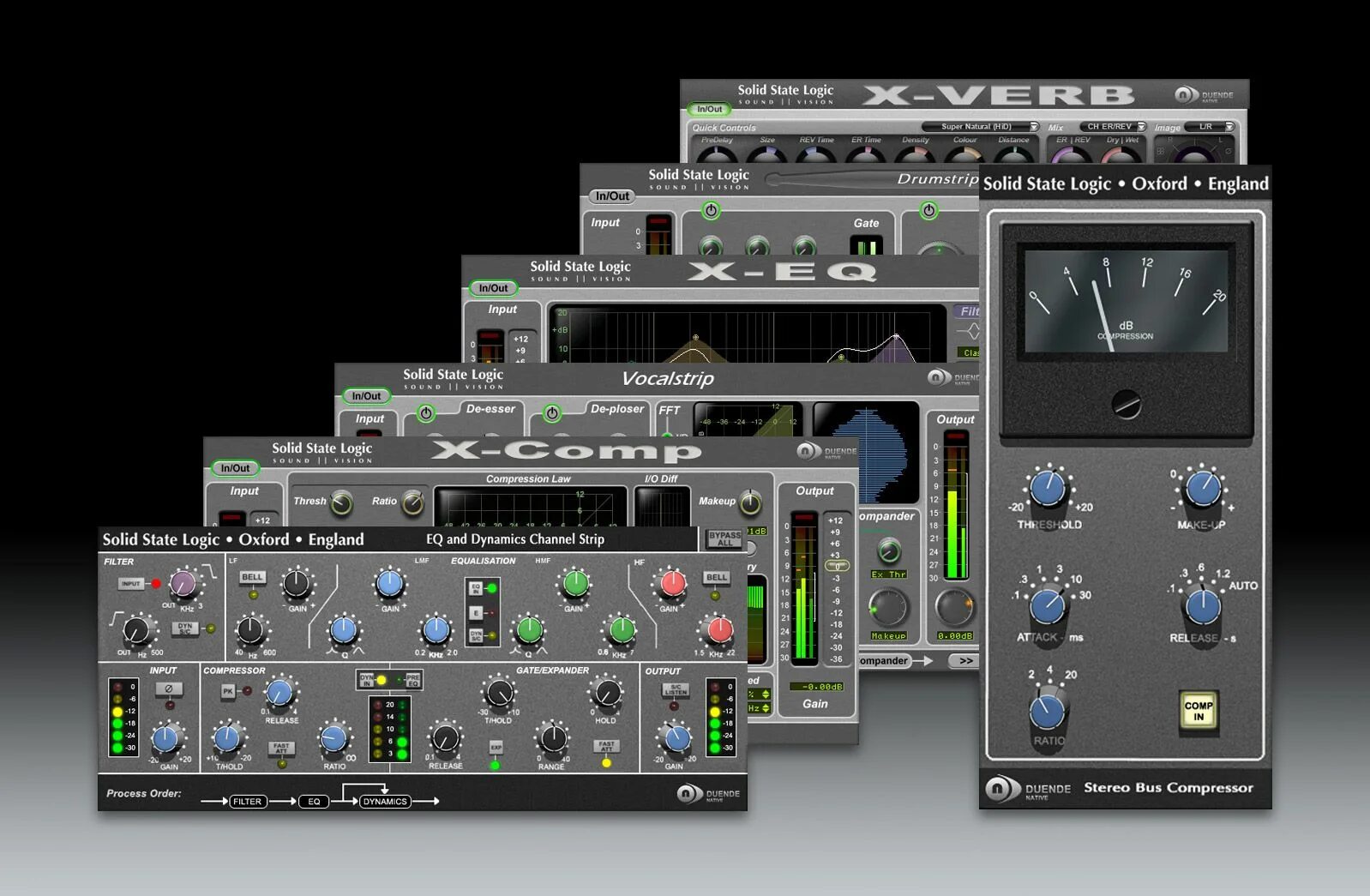The image size is (1370, 896).
Task: Toggle the X-Comp In/Out button
Action: pyautogui.click(x=235, y=468)
